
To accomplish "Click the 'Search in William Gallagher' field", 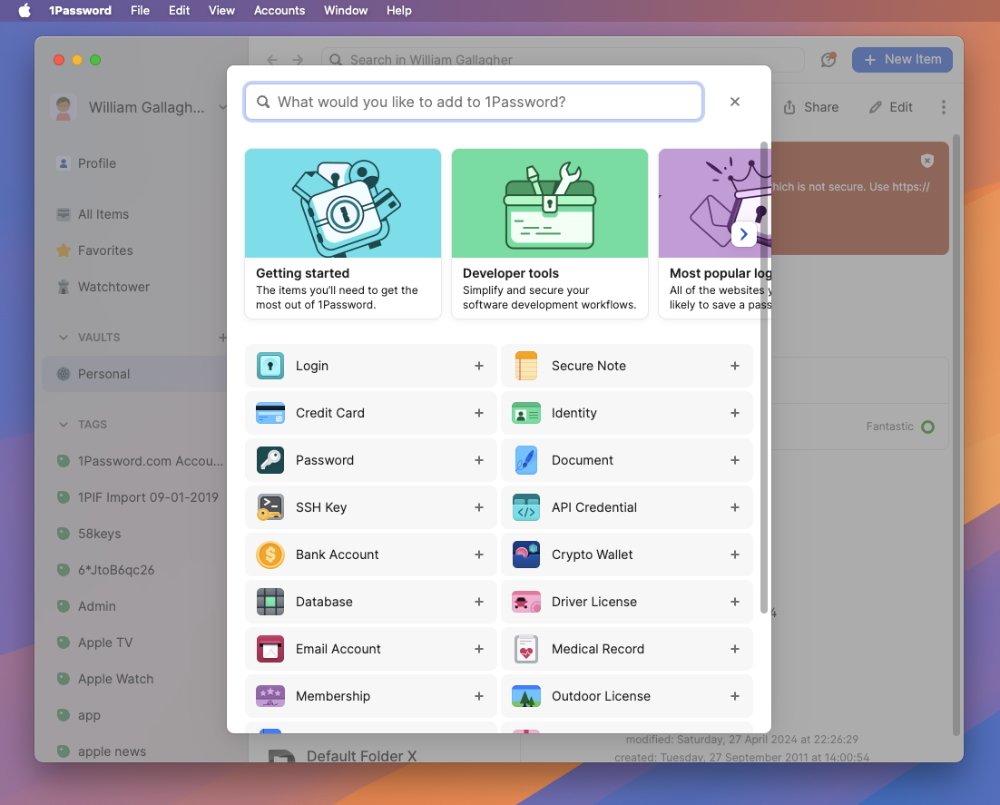I will [x=562, y=59].
